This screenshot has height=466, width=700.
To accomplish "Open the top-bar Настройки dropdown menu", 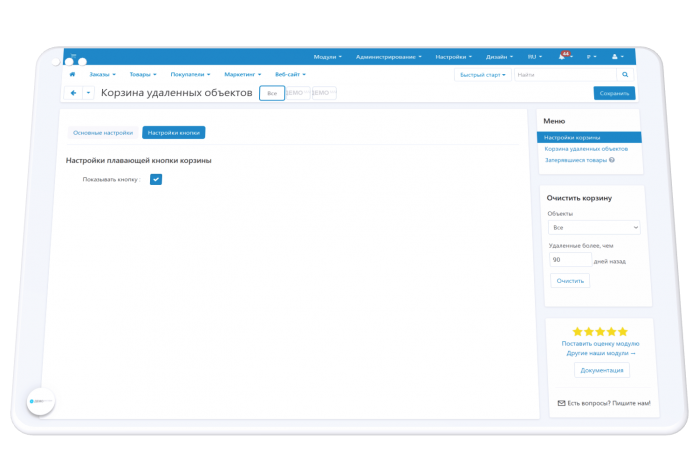I will (x=454, y=57).
